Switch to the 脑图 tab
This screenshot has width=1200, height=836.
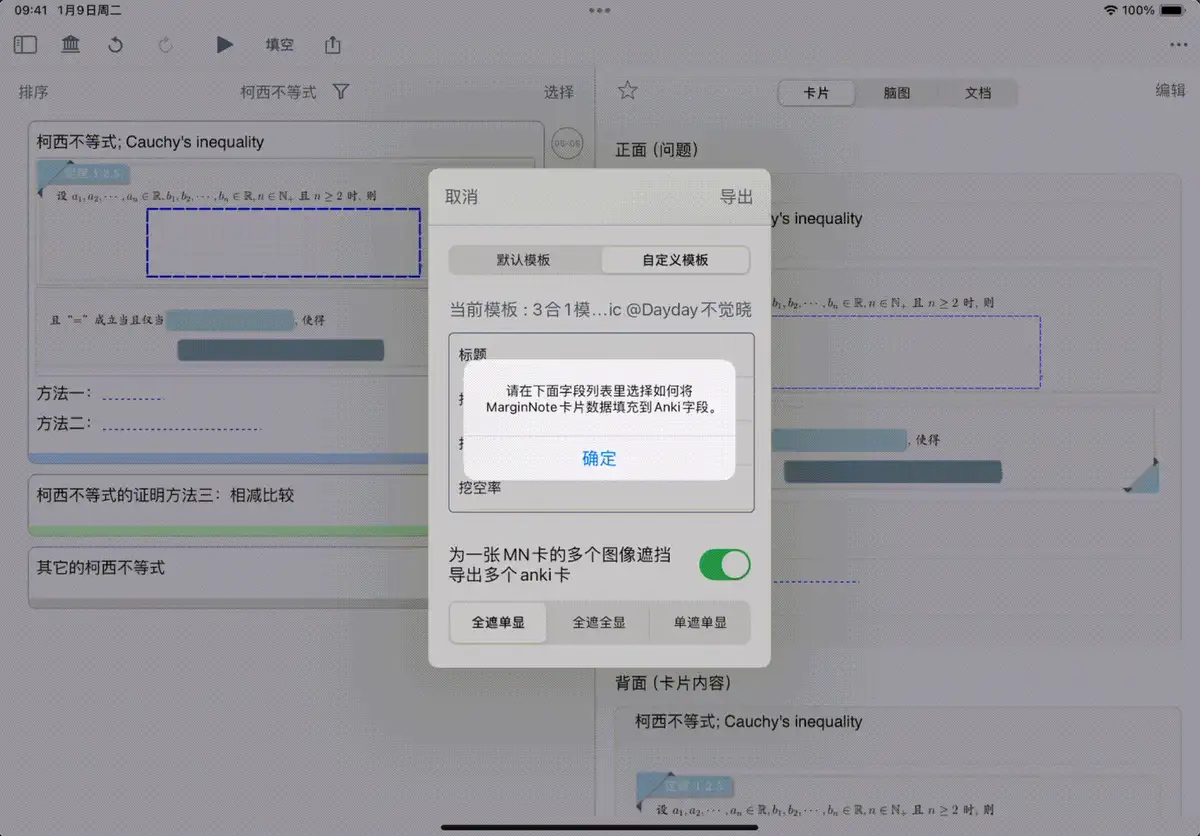[897, 93]
